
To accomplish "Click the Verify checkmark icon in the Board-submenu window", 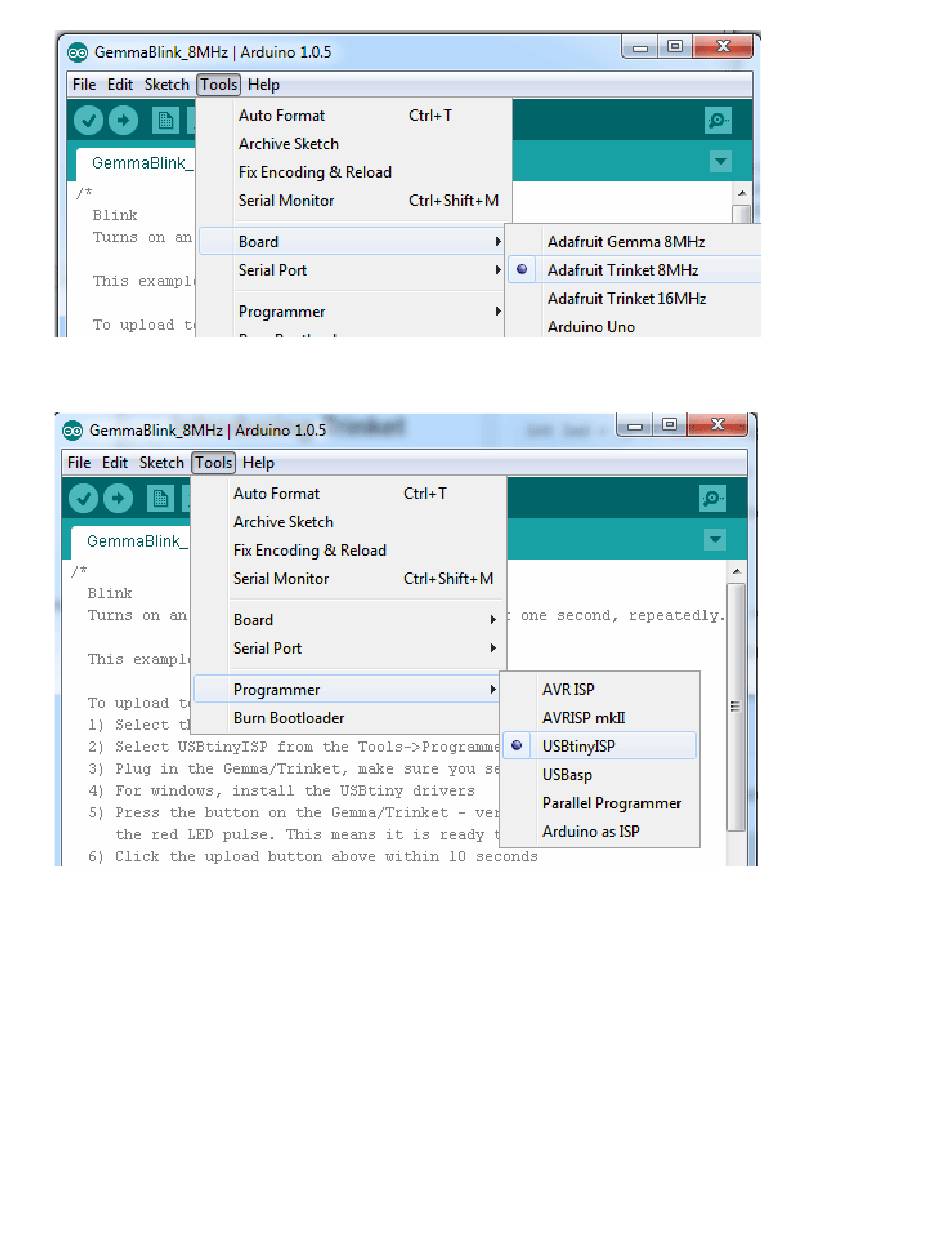I will [x=89, y=121].
